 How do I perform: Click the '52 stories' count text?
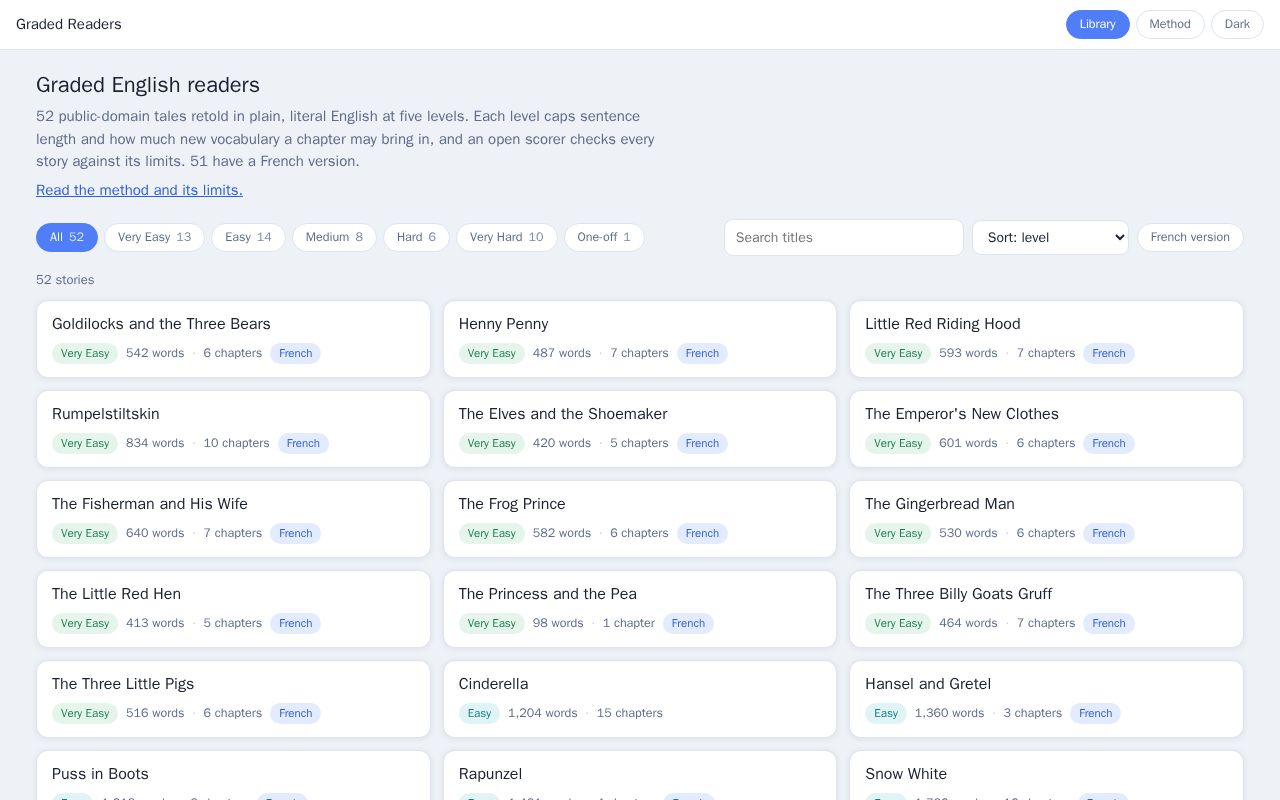(65, 280)
